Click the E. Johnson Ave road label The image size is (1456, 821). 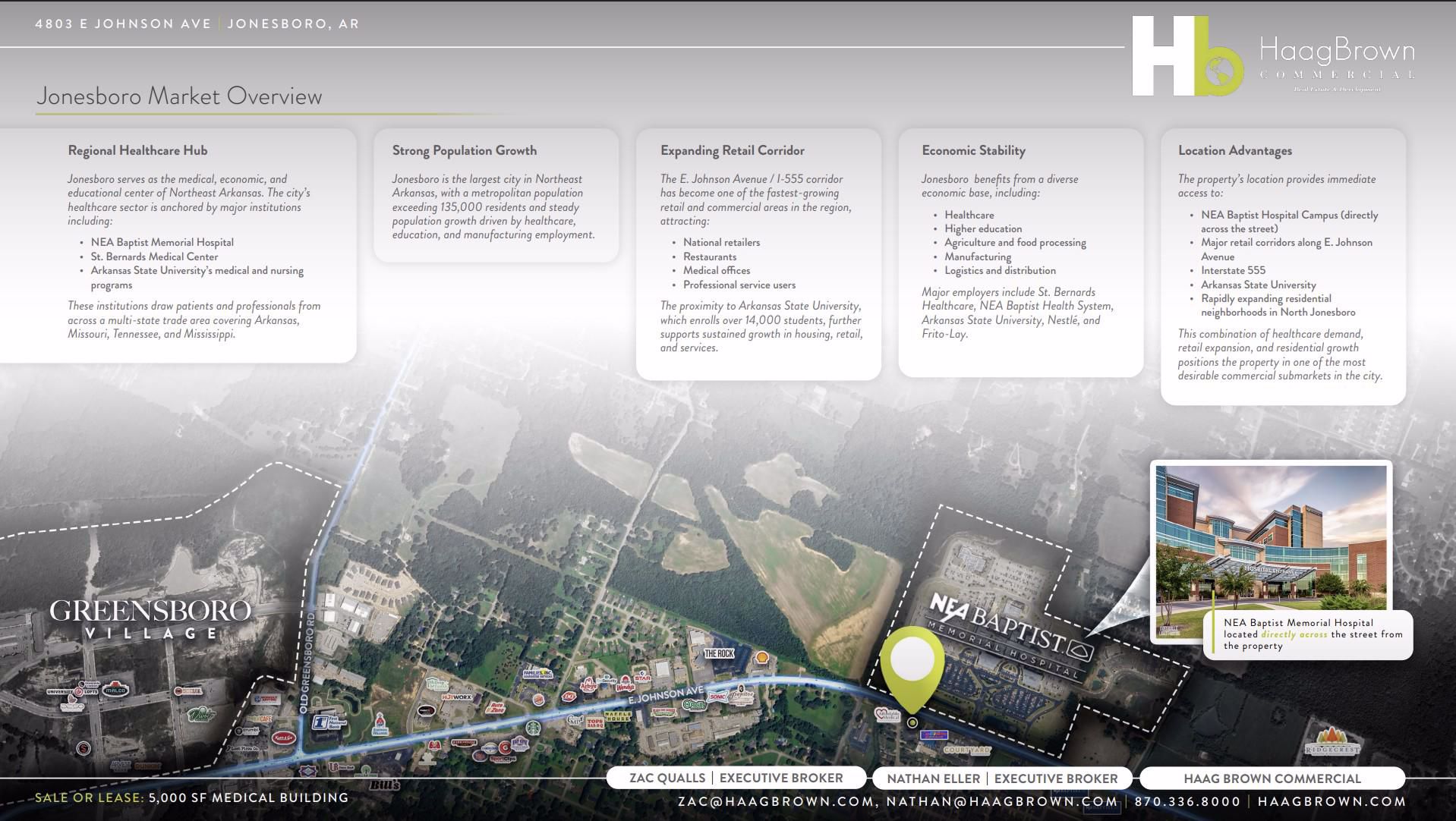click(665, 696)
